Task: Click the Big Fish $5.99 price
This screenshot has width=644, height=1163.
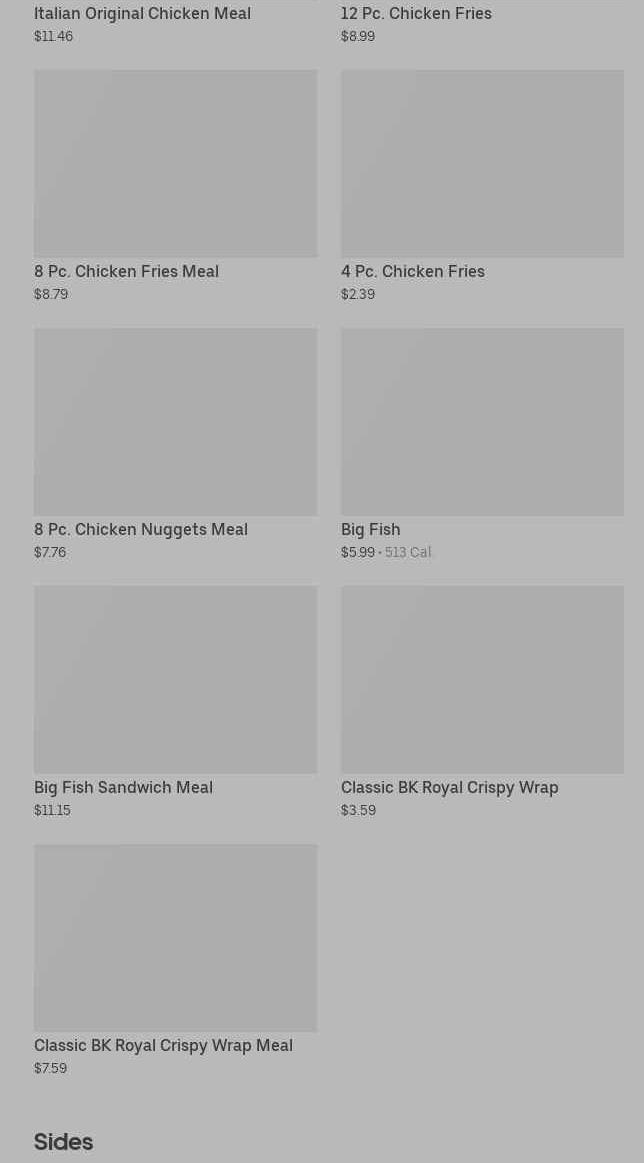Action: coord(358,553)
